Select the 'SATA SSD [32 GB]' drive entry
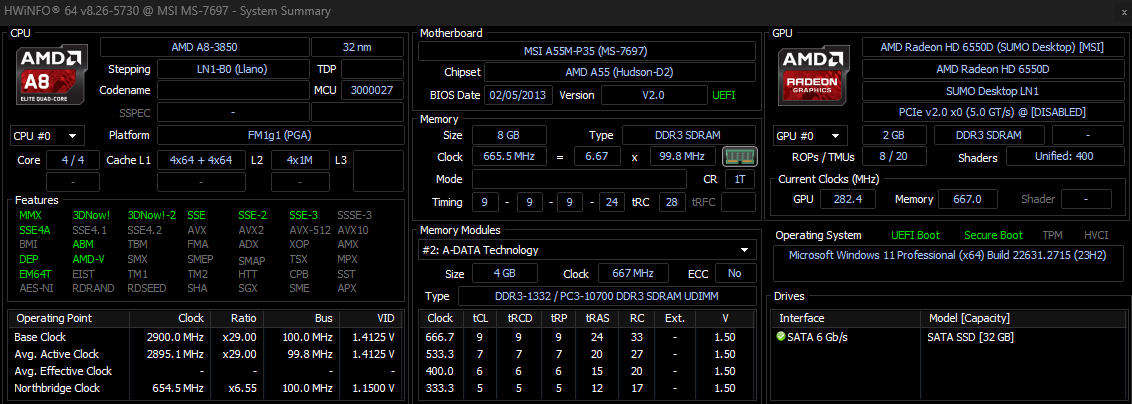Image resolution: width=1132 pixels, height=404 pixels. [970, 337]
